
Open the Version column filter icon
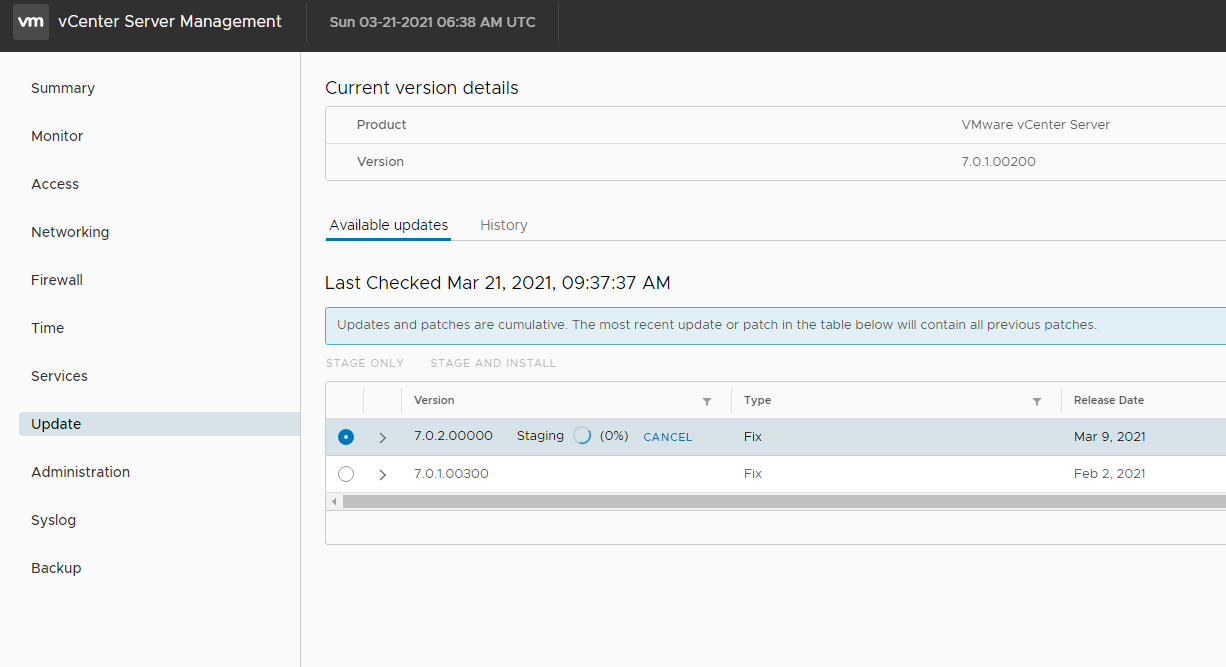point(707,401)
